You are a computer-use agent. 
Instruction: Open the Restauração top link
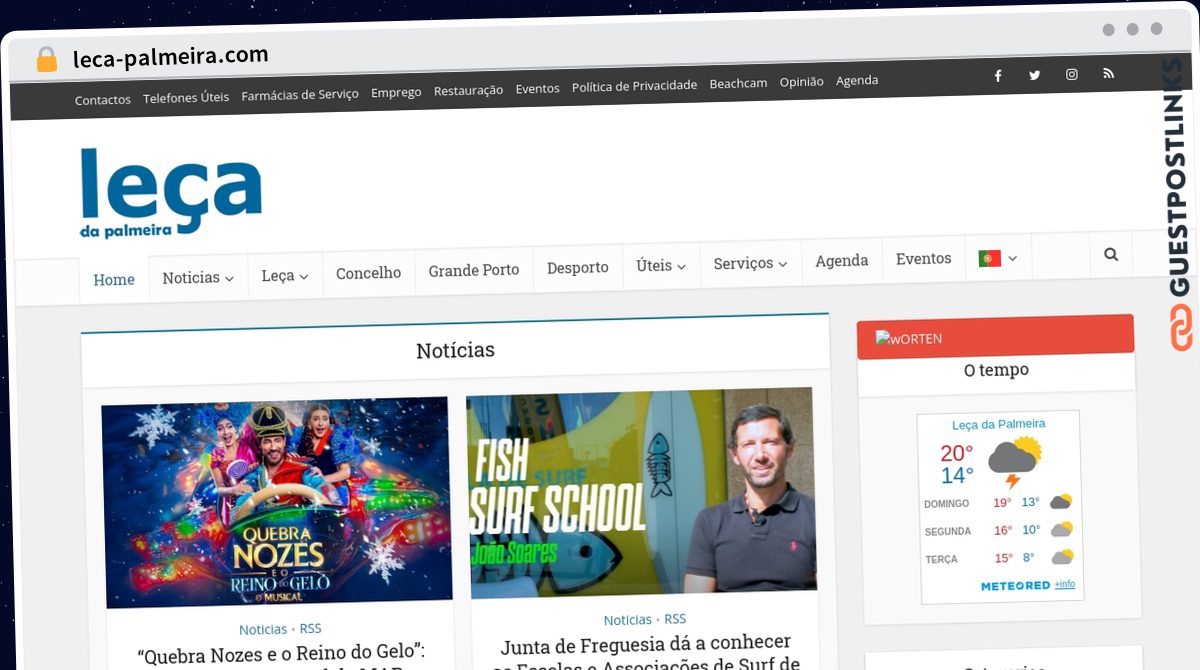pos(469,91)
